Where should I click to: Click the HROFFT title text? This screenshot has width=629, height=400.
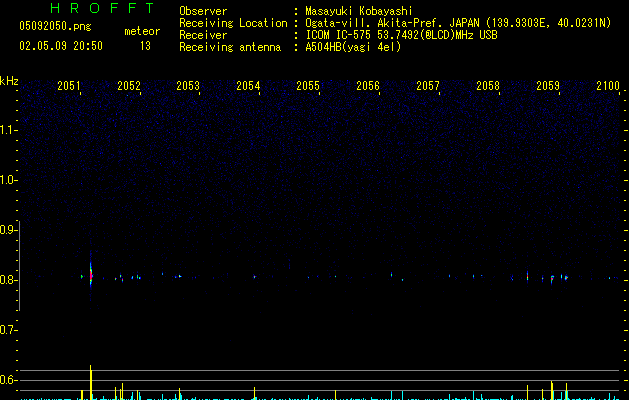click(x=103, y=8)
